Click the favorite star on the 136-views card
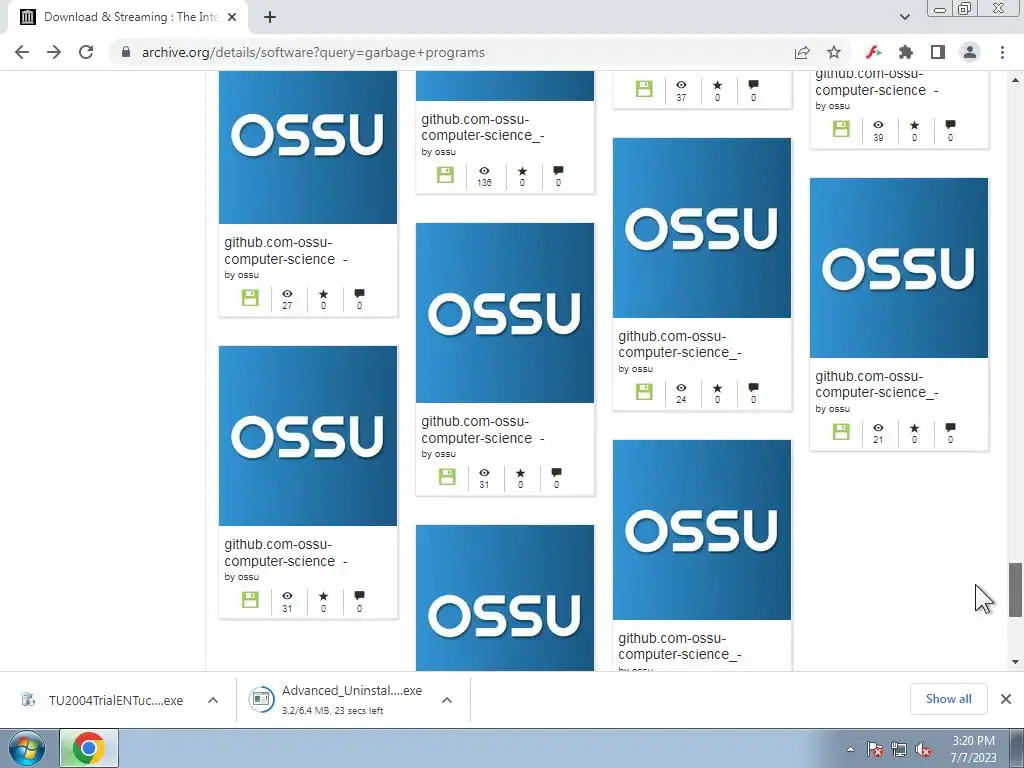Image resolution: width=1024 pixels, height=768 pixels. click(522, 171)
